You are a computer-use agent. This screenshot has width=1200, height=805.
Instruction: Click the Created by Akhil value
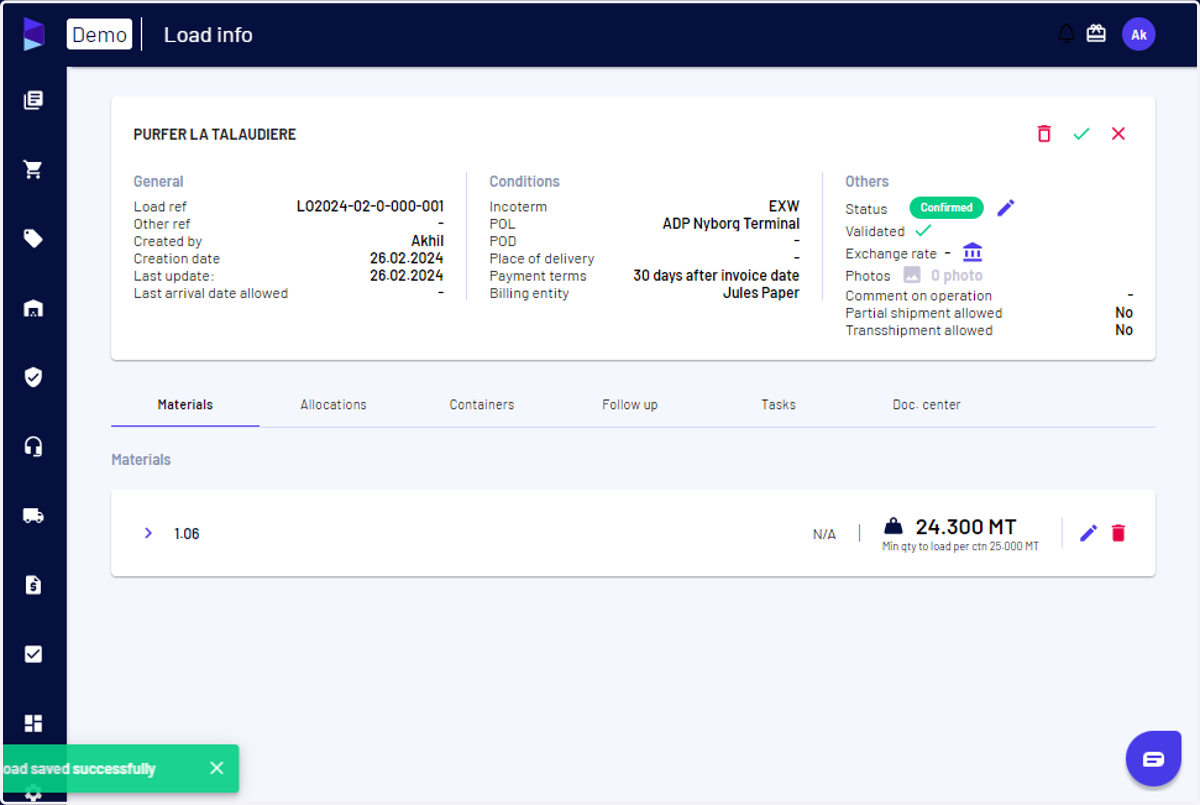427,241
